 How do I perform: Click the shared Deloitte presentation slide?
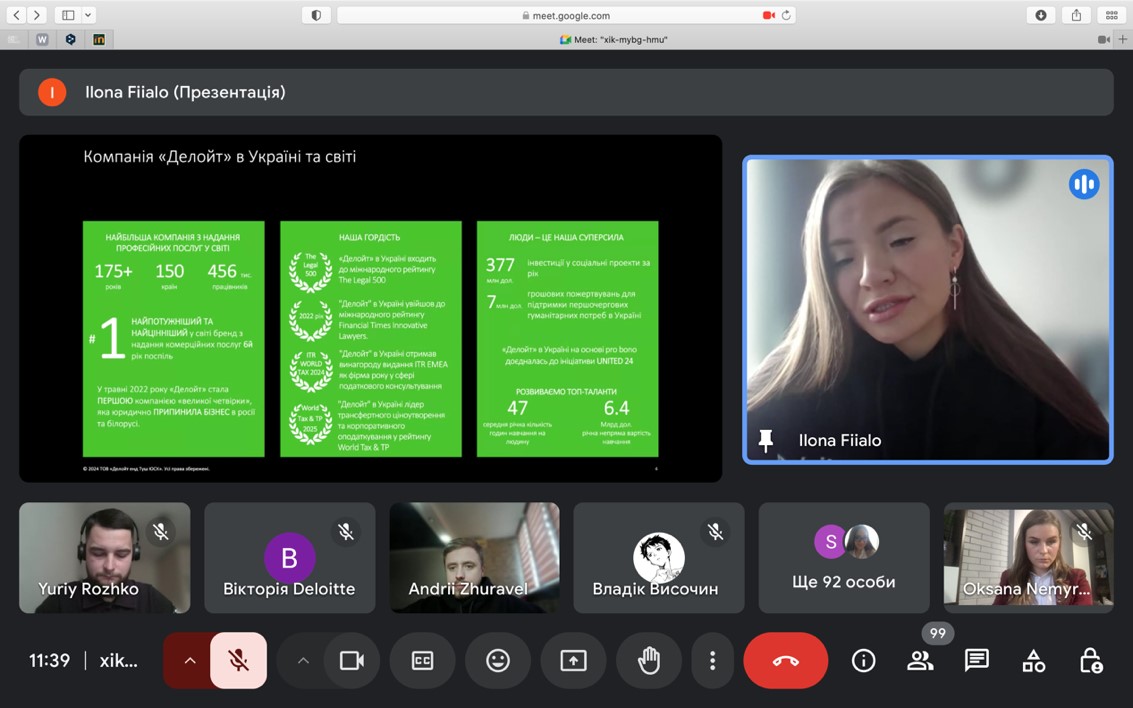pyautogui.click(x=370, y=308)
